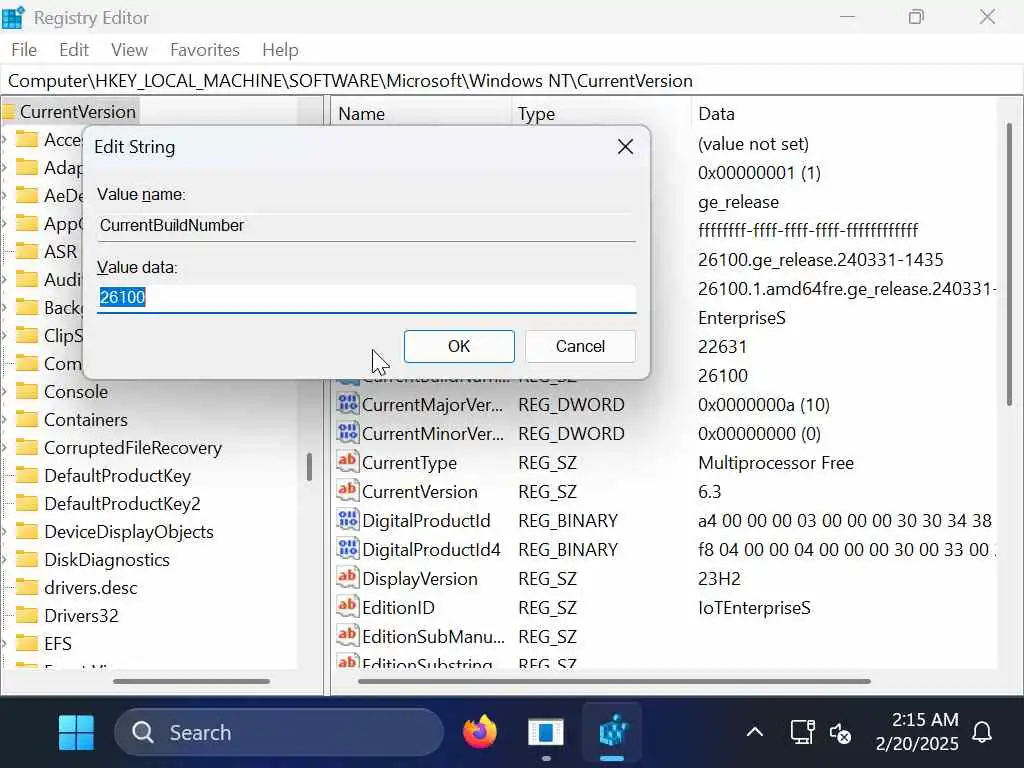Screen dimensions: 1024x768
Task: Click the DiskDiagnostics folder icon
Action: click(27, 560)
